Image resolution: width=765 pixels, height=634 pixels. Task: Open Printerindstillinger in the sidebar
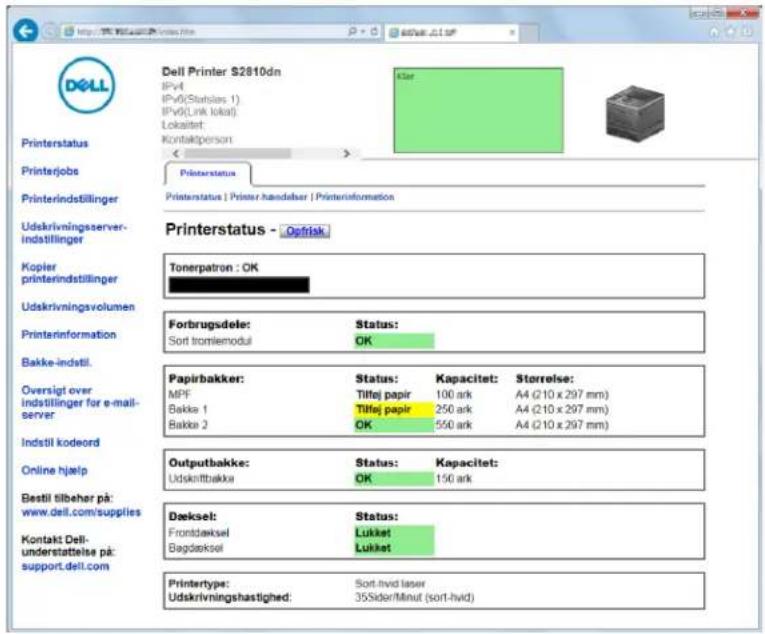[x=70, y=199]
